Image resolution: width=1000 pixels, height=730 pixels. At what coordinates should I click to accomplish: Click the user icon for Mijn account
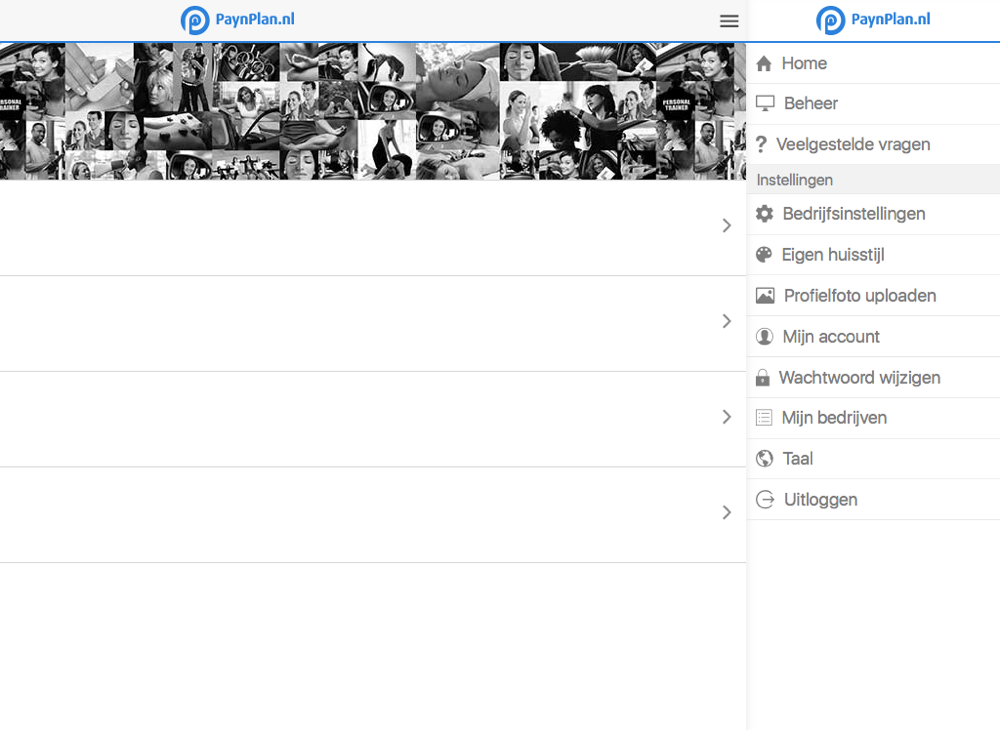tap(764, 337)
